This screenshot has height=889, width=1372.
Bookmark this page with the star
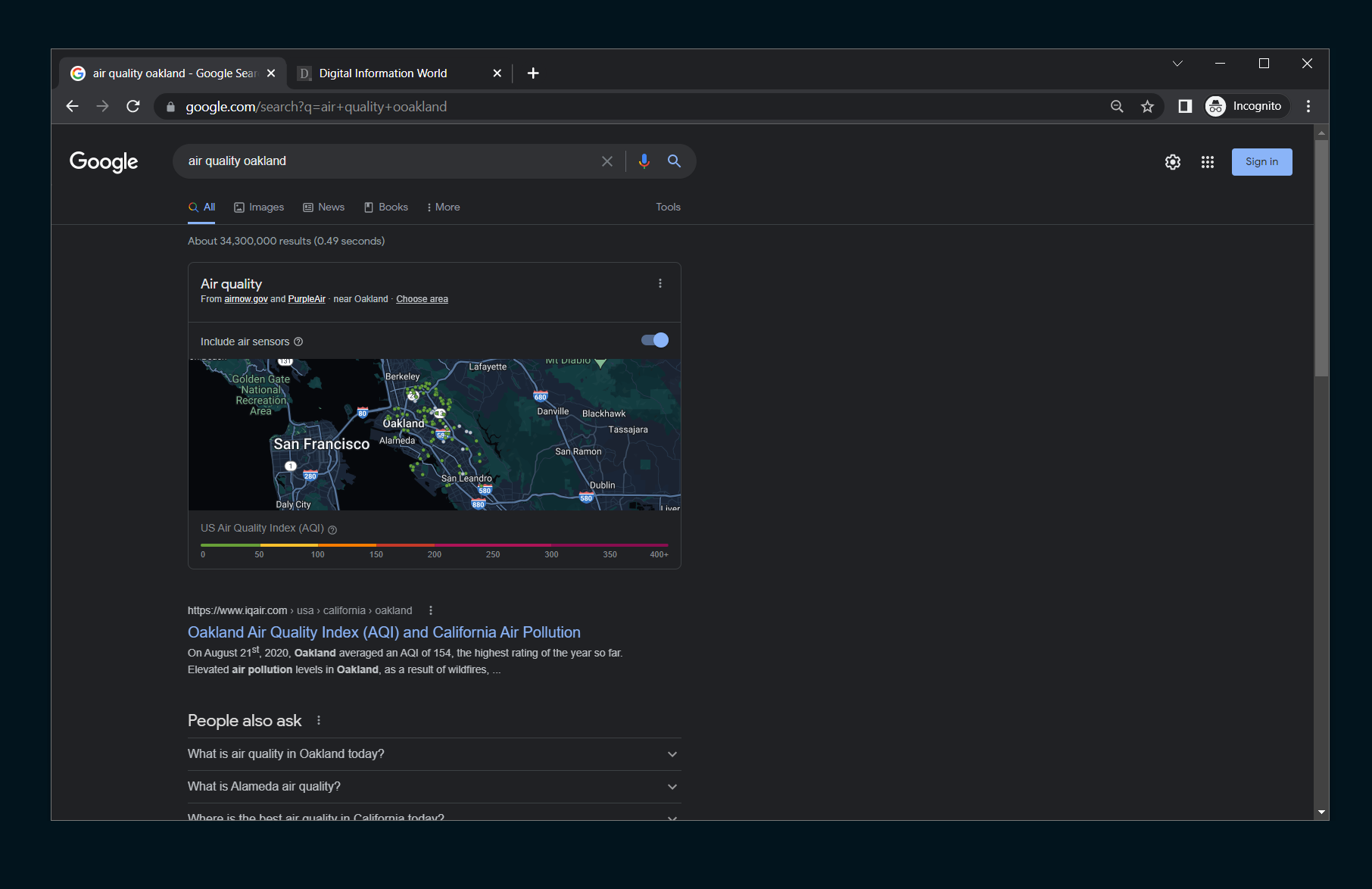tap(1148, 107)
